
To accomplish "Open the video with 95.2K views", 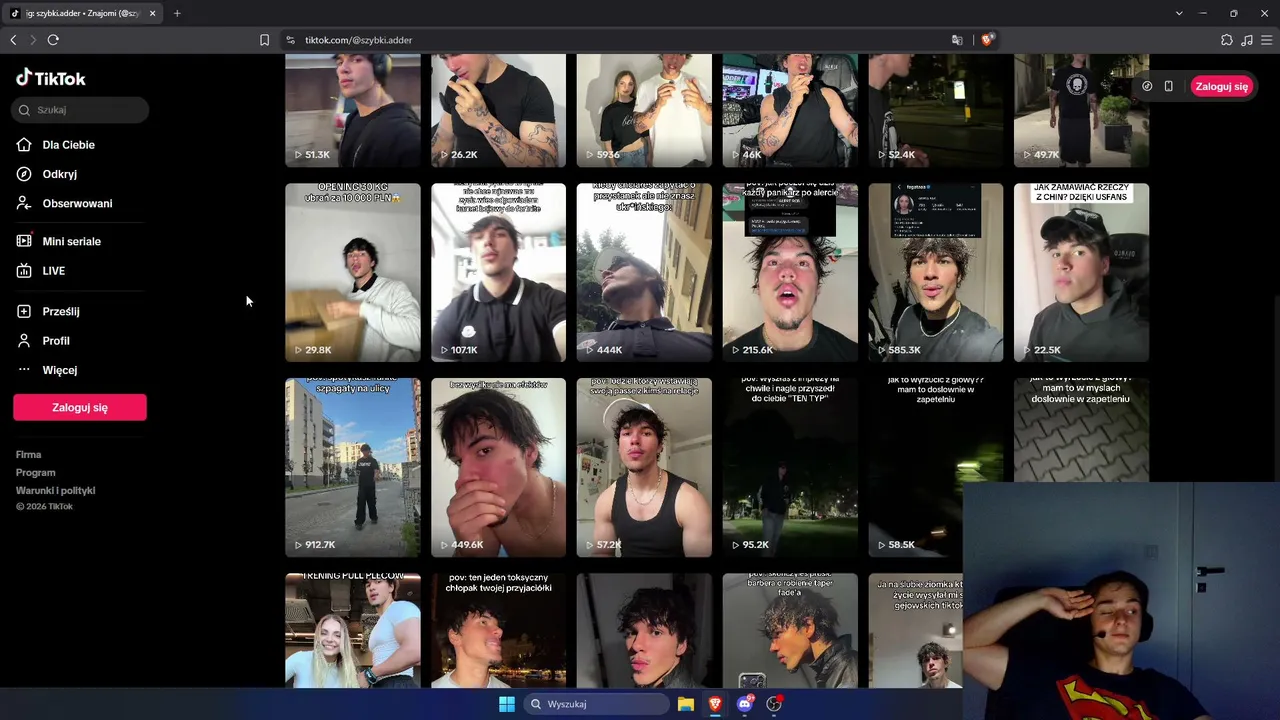I will pyautogui.click(x=790, y=467).
